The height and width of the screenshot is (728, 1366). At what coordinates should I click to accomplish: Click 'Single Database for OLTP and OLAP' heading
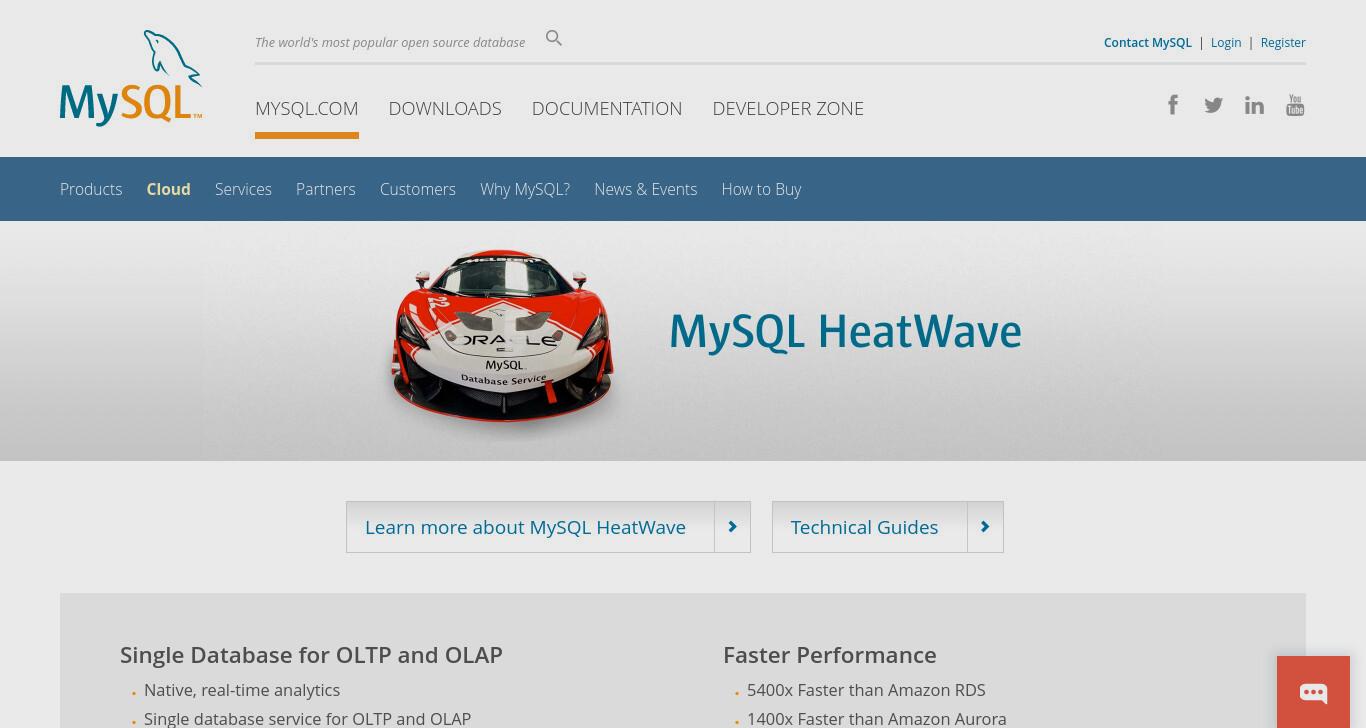[311, 654]
